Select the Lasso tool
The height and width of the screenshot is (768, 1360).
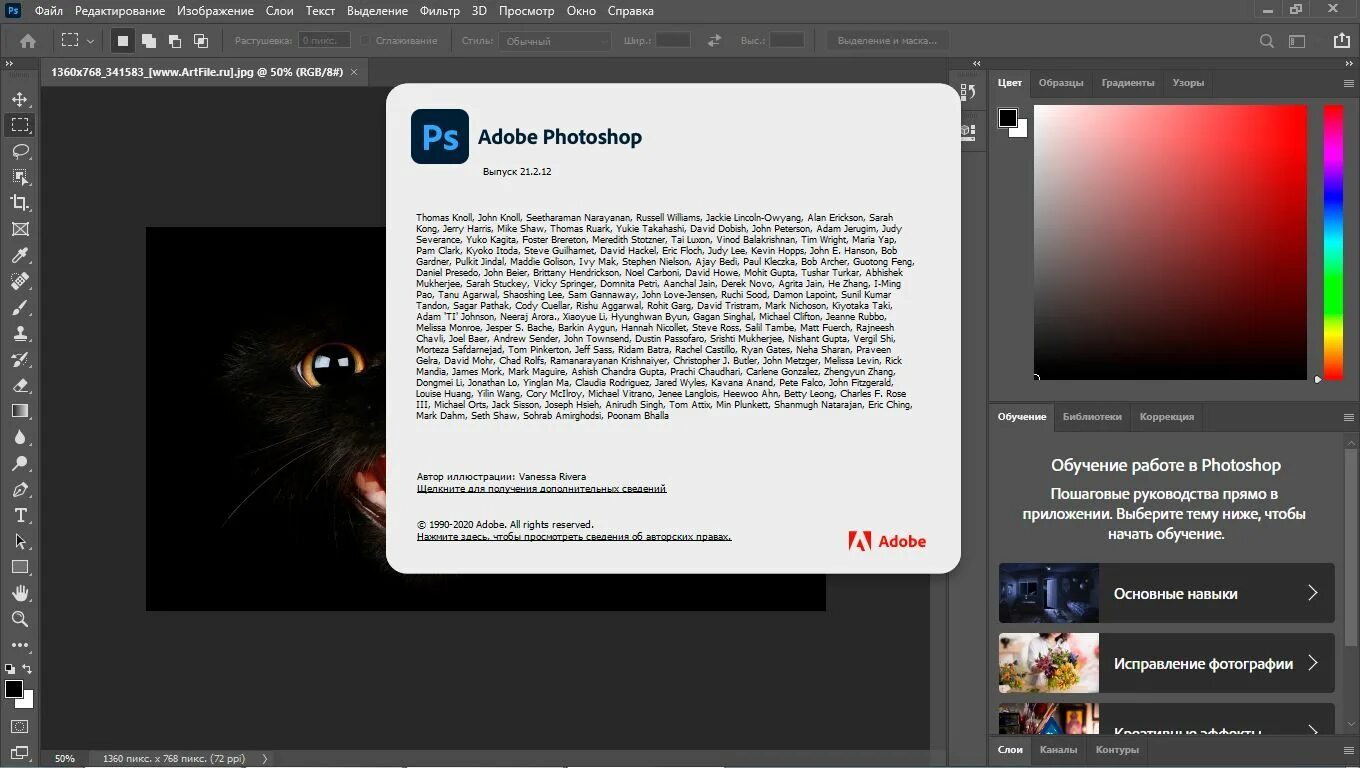tap(20, 151)
